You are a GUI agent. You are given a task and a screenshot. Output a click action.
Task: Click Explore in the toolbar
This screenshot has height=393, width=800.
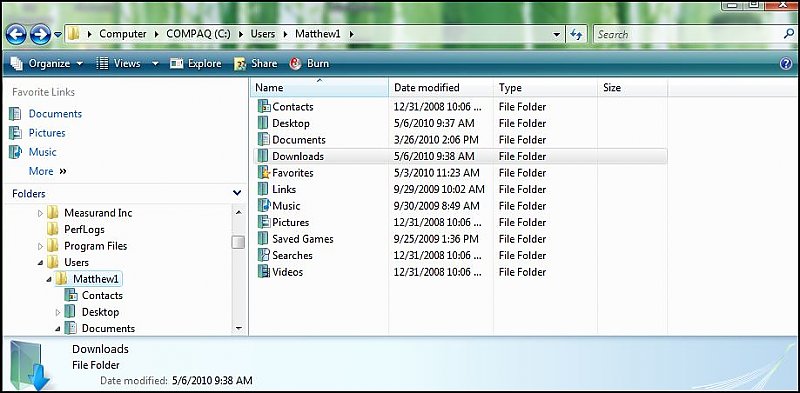pyautogui.click(x=196, y=64)
